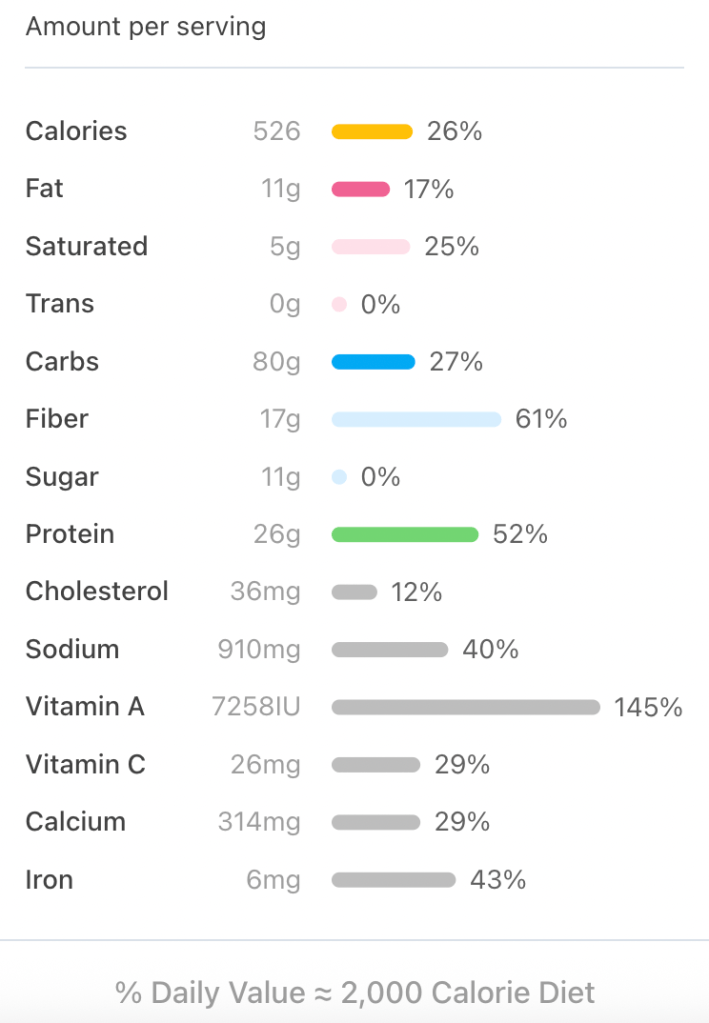Select the gray Sodium bar
Image resolution: width=709 pixels, height=1023 pixels.
[x=389, y=650]
